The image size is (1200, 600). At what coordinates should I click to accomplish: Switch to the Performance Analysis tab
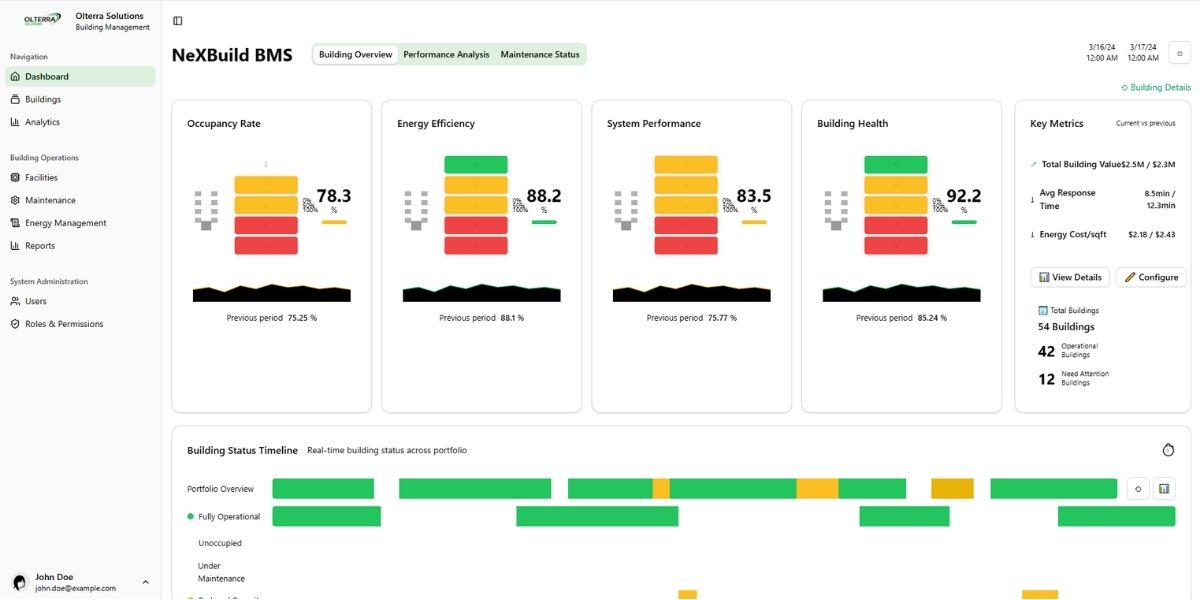click(x=446, y=55)
